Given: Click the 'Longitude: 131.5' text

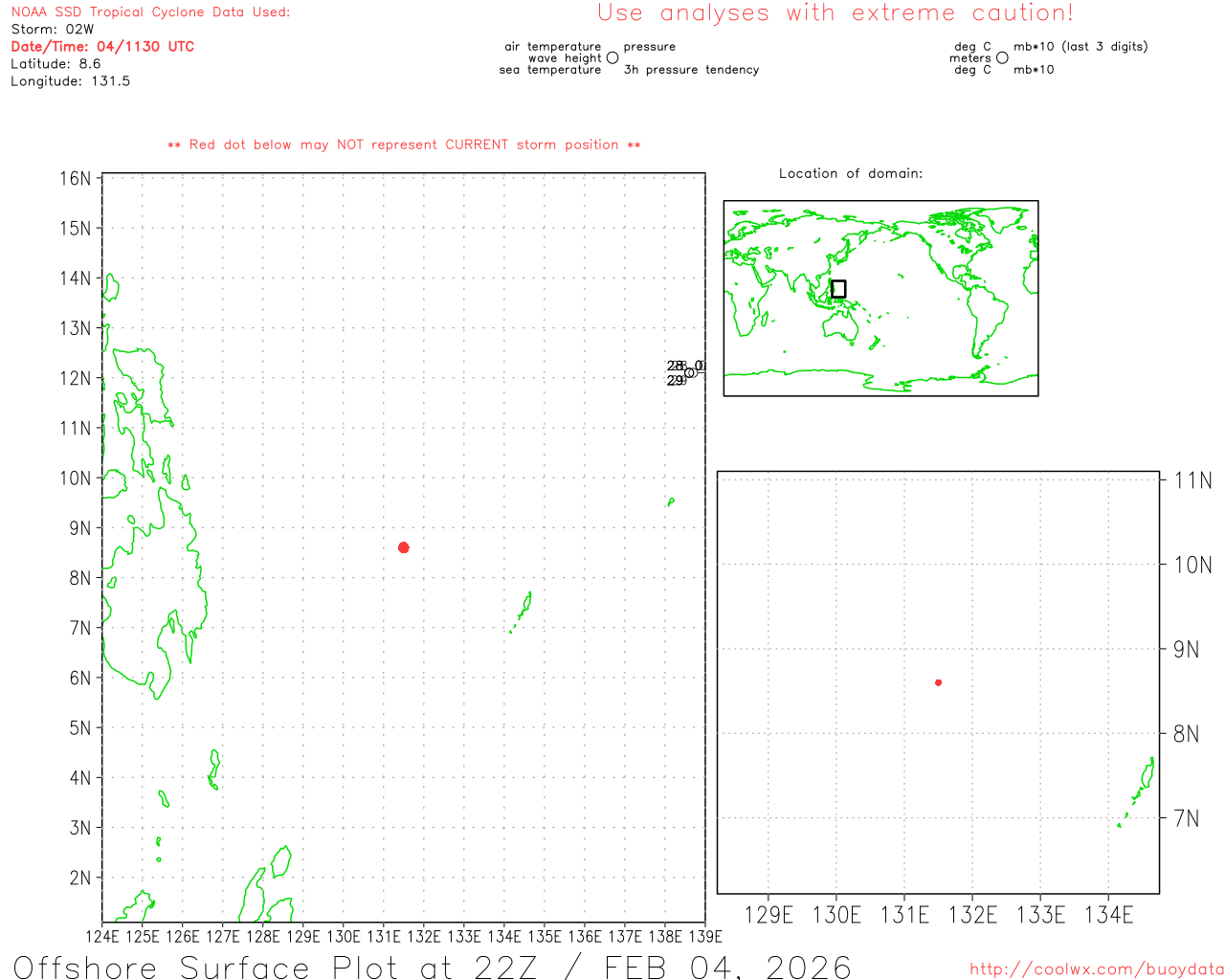Looking at the screenshot, I should pos(70,81).
